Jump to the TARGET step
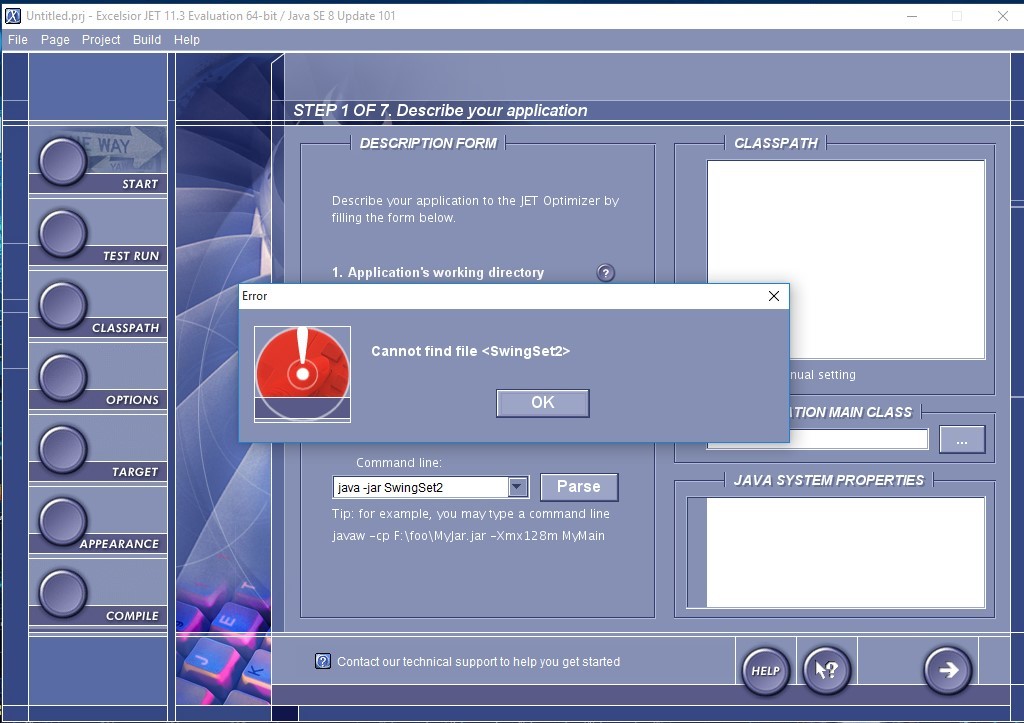The image size is (1024, 723). click(63, 449)
